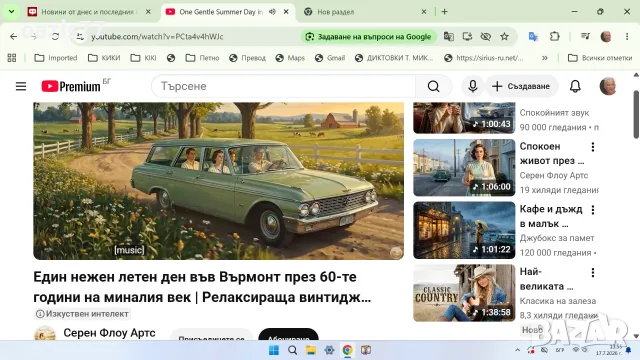Viewport: 640px width, 360px height.
Task: Close the Нов раздел tab
Action: click(x=424, y=12)
